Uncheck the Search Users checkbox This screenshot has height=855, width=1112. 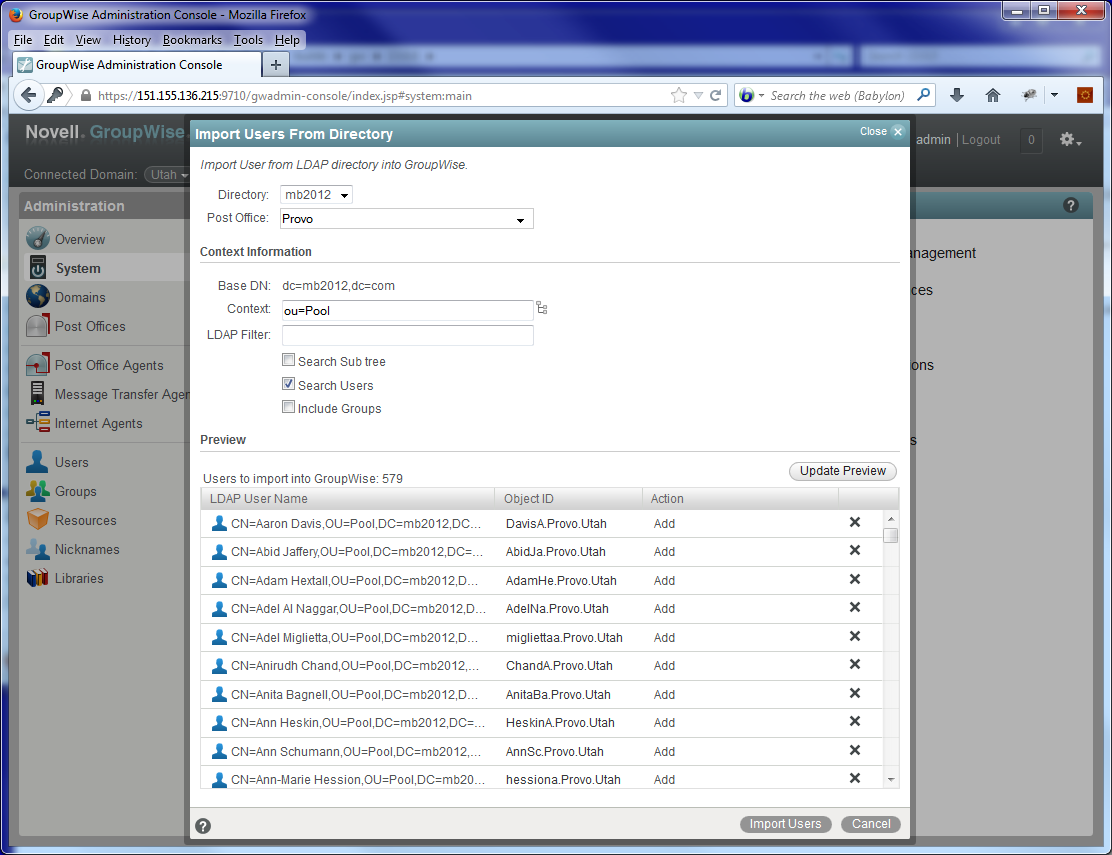289,384
